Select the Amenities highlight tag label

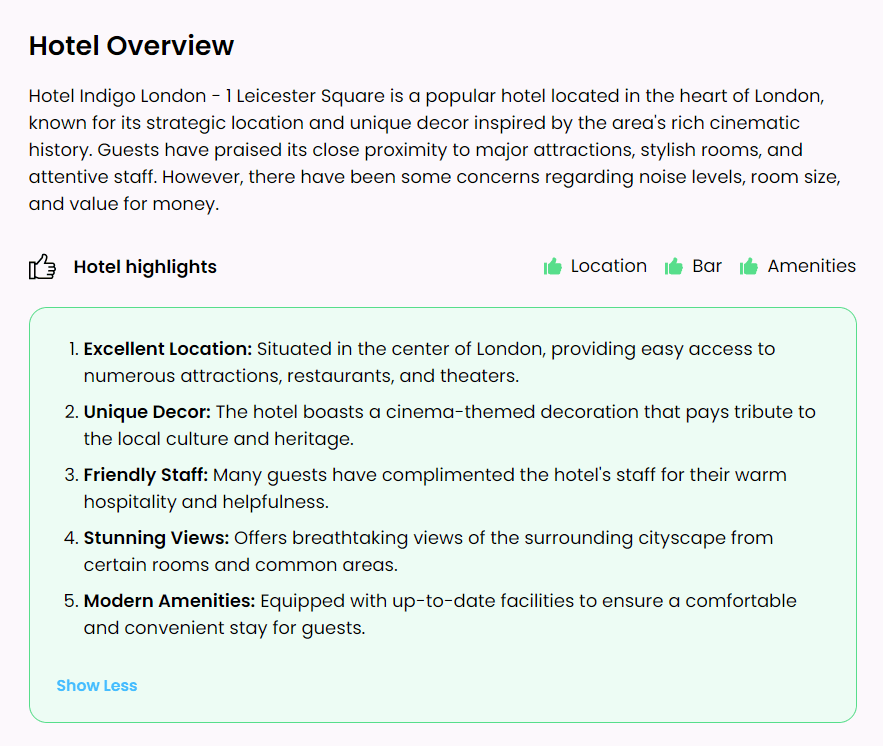(811, 266)
